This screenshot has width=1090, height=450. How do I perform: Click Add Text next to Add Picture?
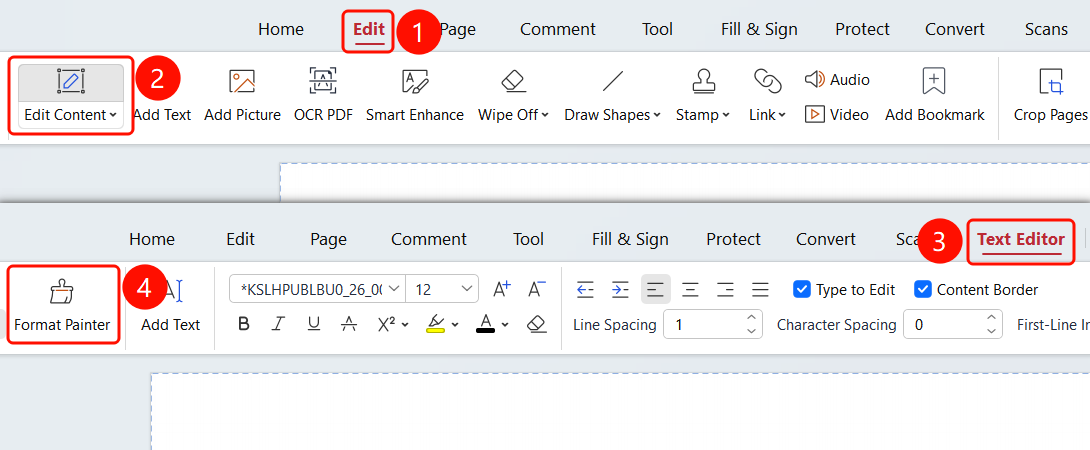click(x=162, y=115)
